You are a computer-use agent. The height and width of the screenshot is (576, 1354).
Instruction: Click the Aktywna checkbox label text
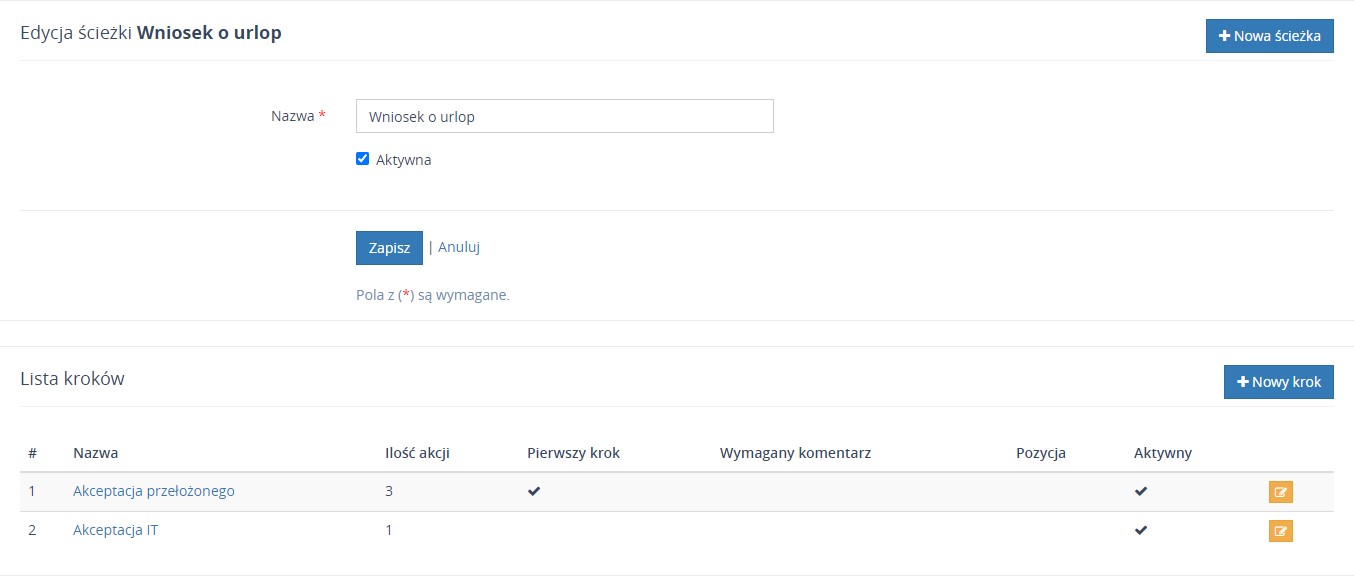[403, 160]
